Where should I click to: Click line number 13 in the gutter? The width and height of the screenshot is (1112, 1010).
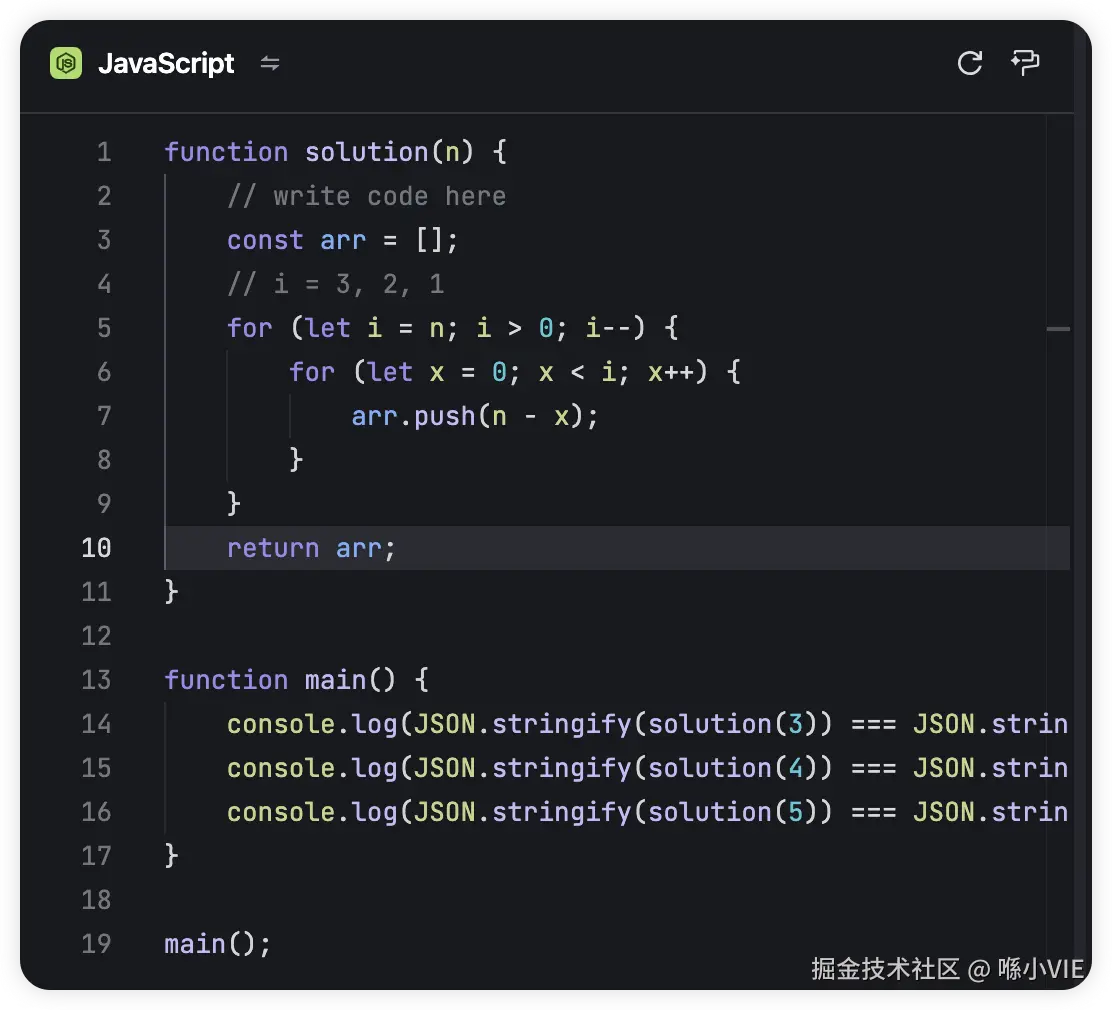click(96, 680)
